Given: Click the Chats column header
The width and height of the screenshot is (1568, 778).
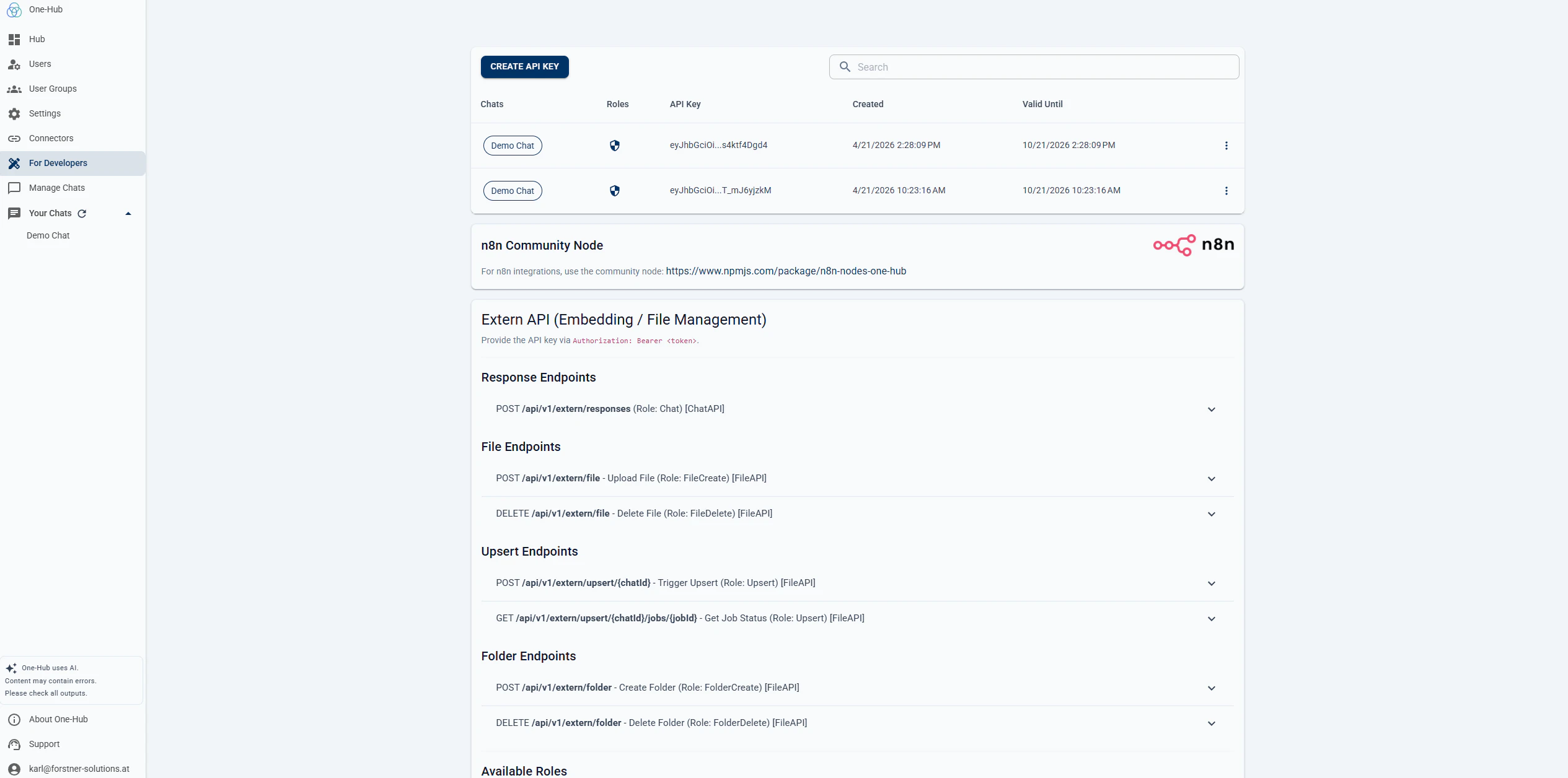Looking at the screenshot, I should 492,105.
